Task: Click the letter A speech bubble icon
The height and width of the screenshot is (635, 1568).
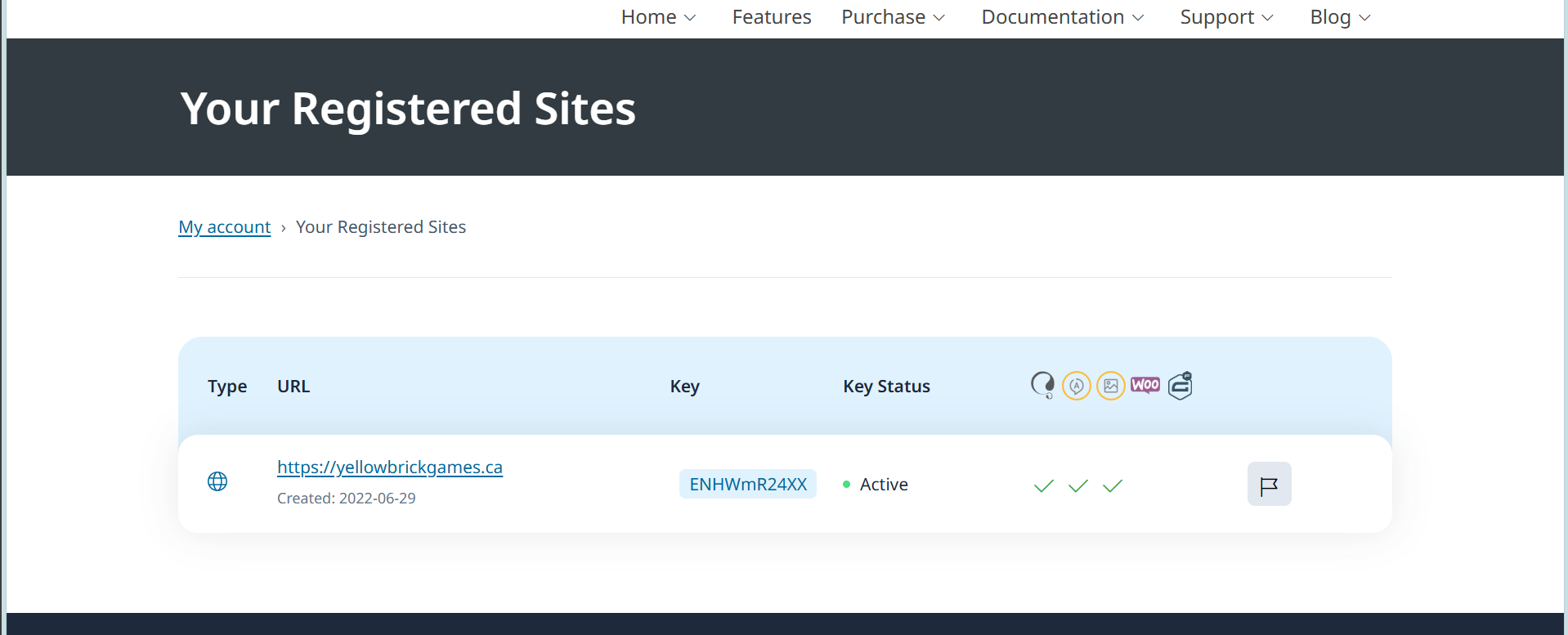Action: (1077, 386)
